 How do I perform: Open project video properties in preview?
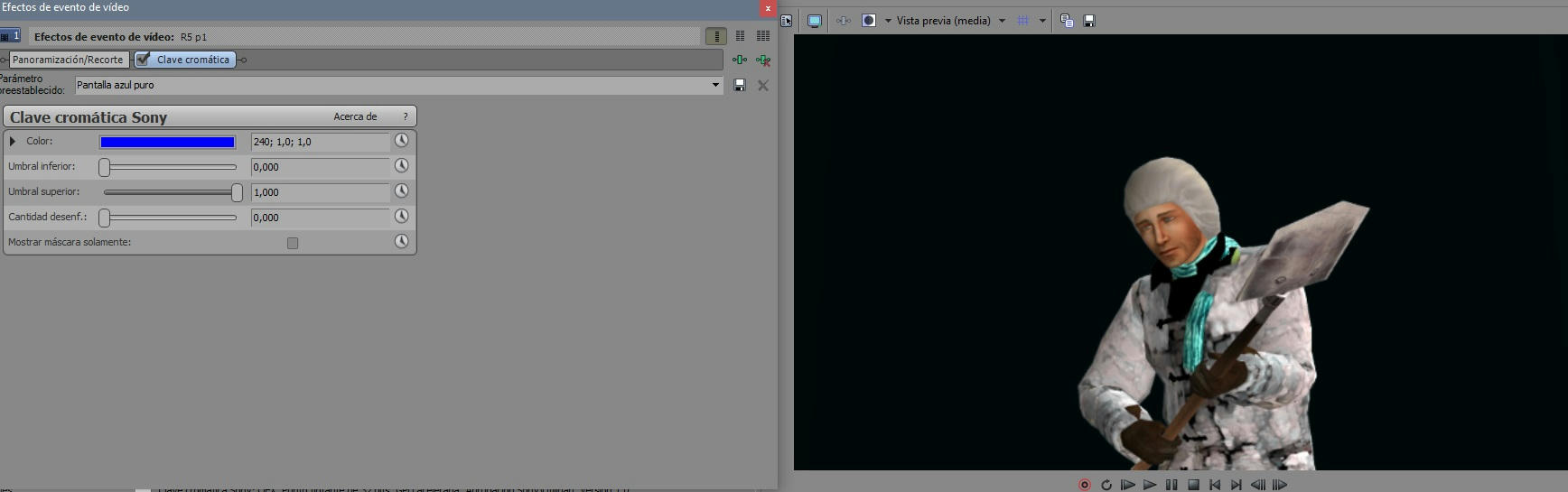coord(787,21)
